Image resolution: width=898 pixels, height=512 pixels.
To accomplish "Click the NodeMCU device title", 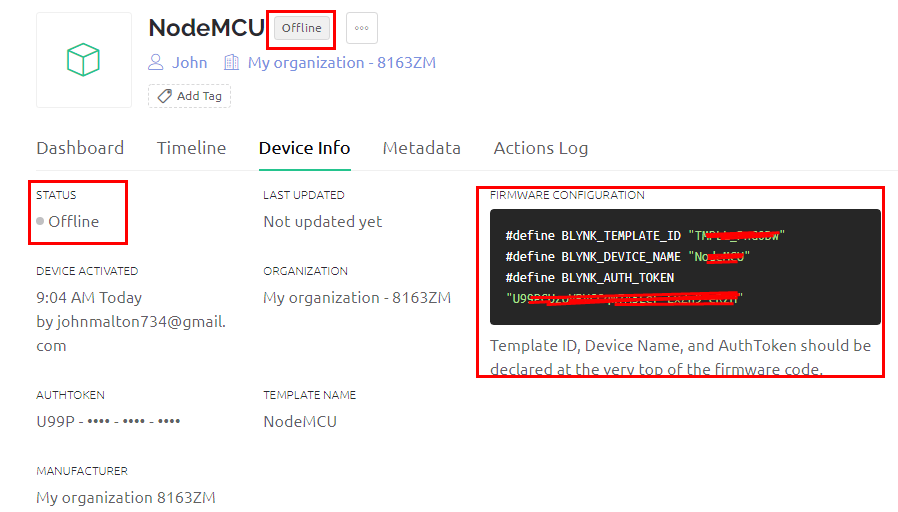I will [x=206, y=28].
